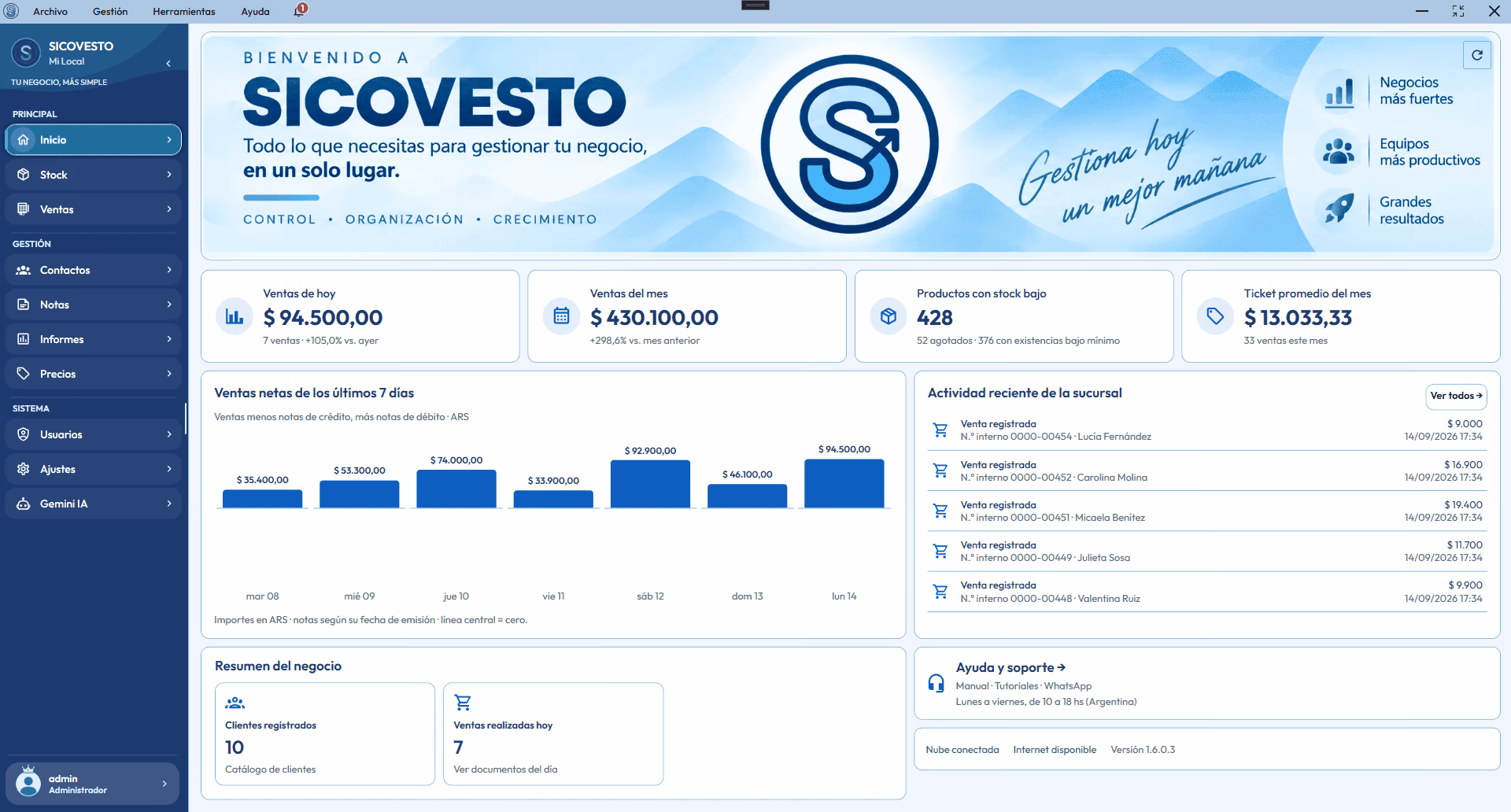
Task: Open the Ayuda y soporte link
Action: [x=1010, y=667]
